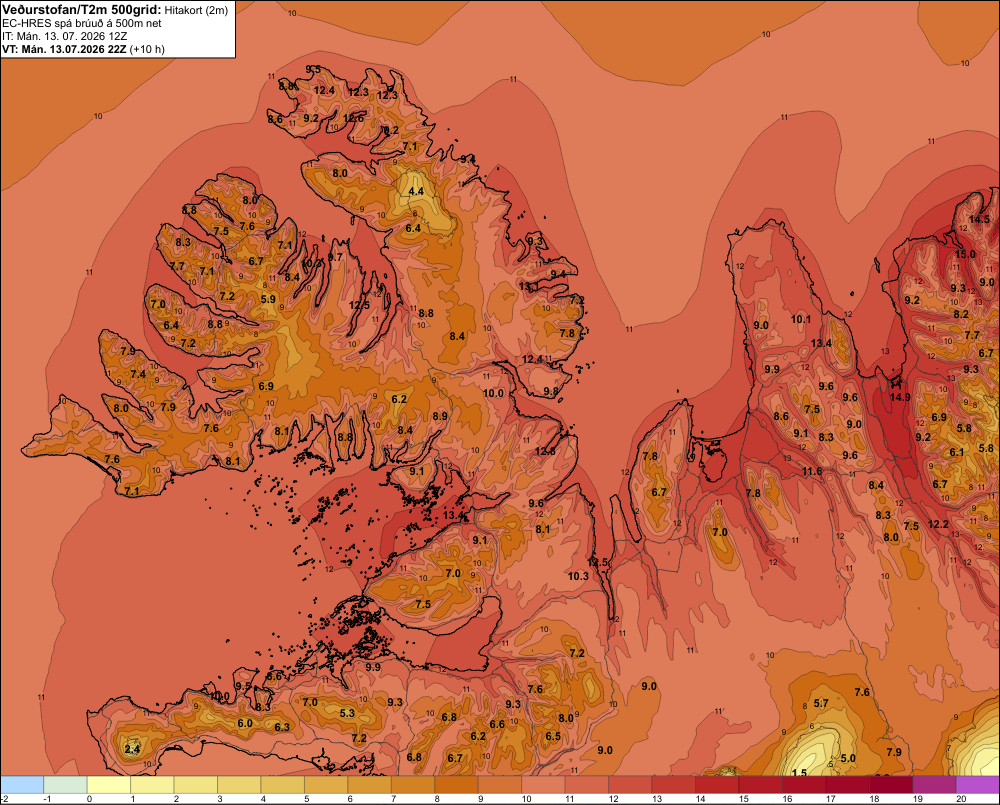Click the pale yellow swatch between 0 and 1

(x=108, y=784)
